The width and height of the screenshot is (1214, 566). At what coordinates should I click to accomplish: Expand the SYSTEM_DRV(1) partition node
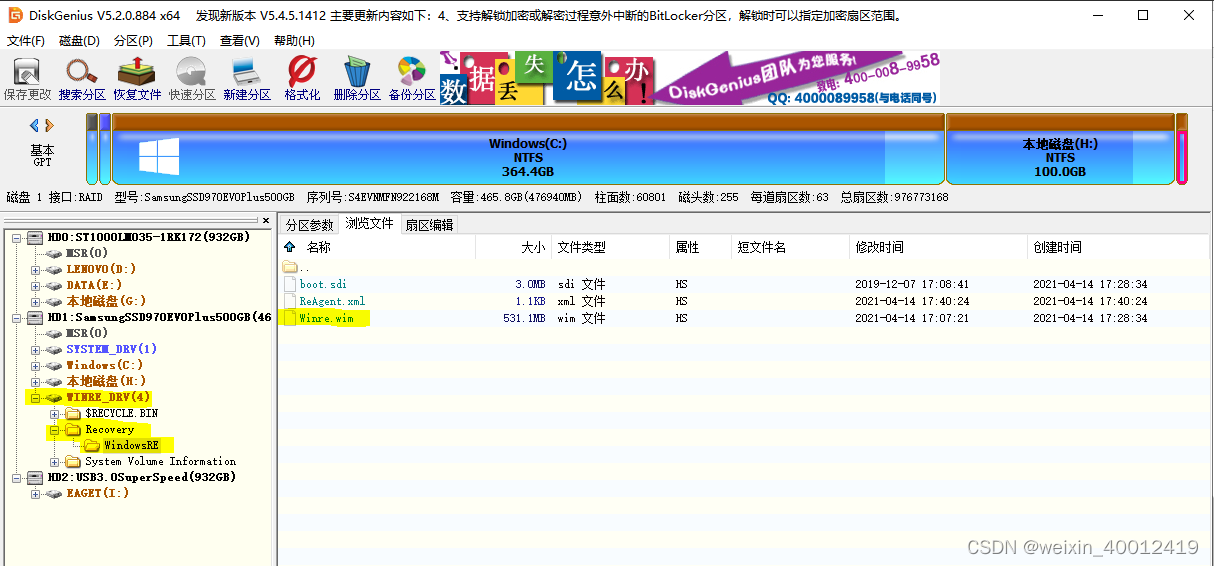tap(35, 349)
